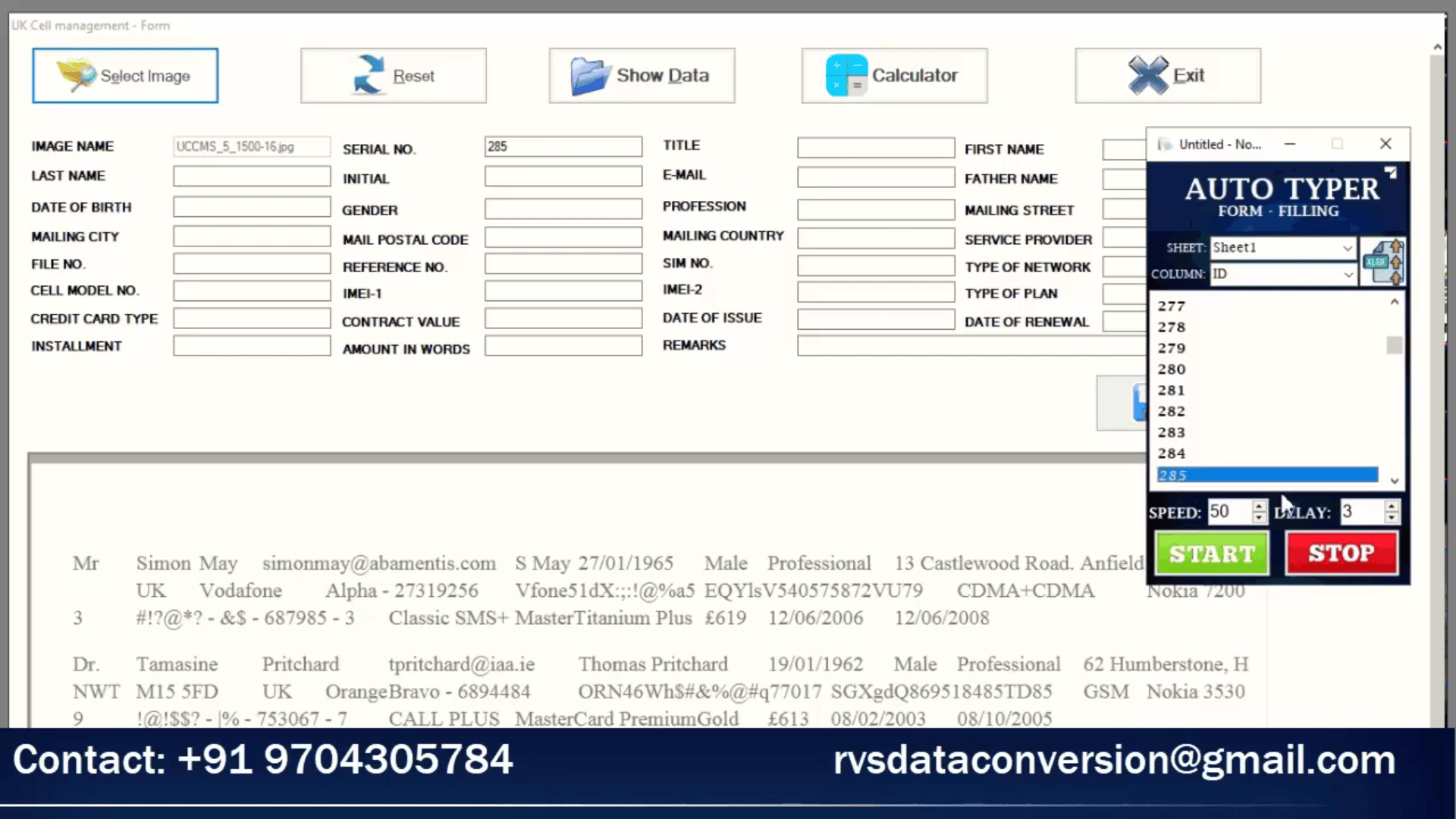
Task: Click ID list scroll up arrow
Action: 1394,302
